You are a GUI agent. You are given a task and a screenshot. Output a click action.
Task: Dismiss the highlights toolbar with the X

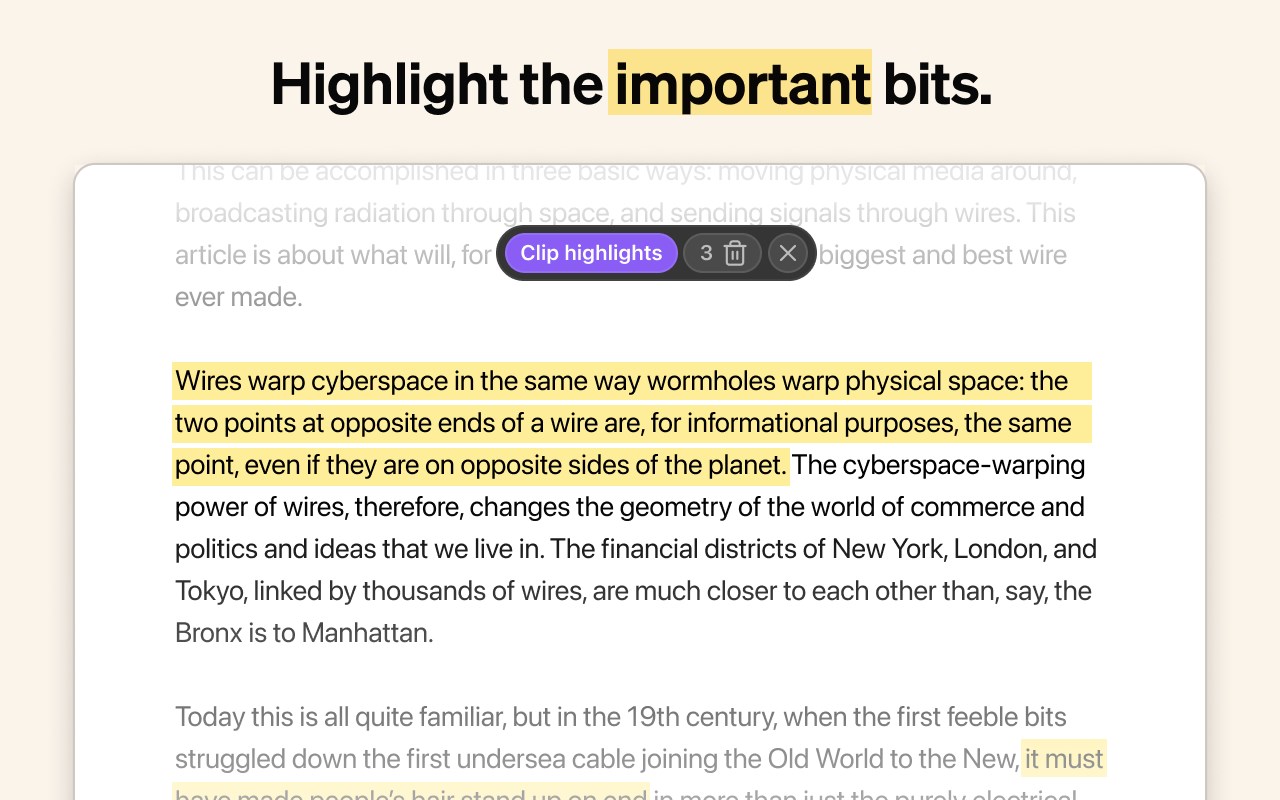click(x=788, y=253)
